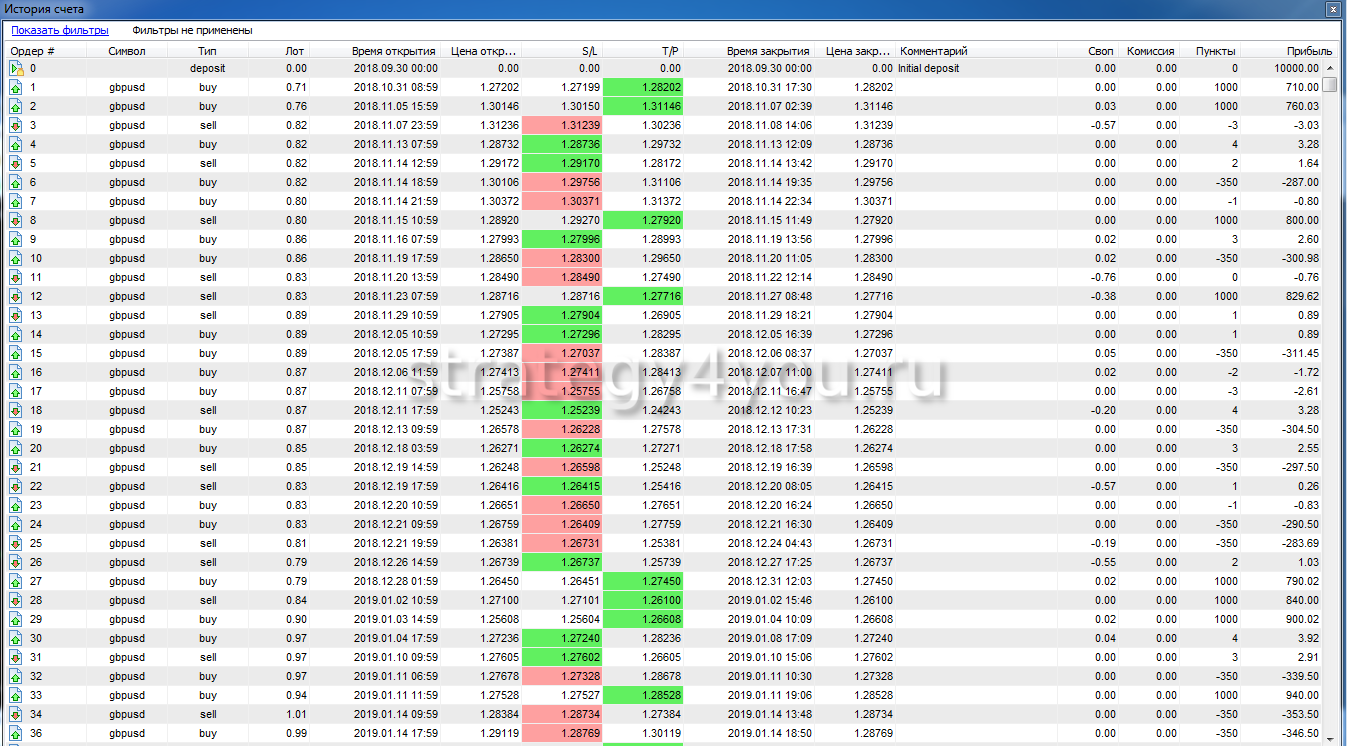Open the Показать фильтры link
This screenshot has height=746, width=1347.
pos(60,31)
